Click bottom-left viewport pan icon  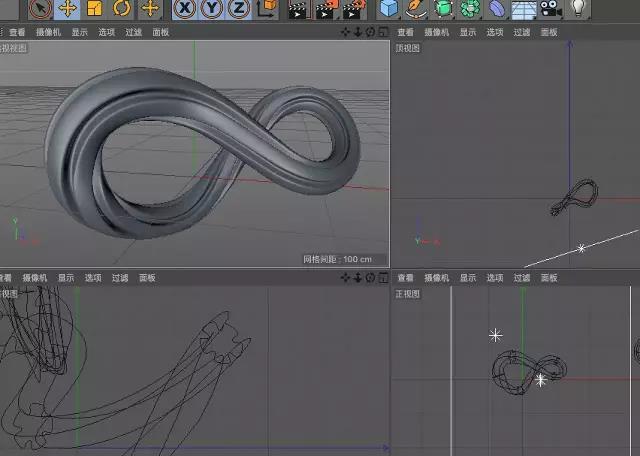point(345,278)
